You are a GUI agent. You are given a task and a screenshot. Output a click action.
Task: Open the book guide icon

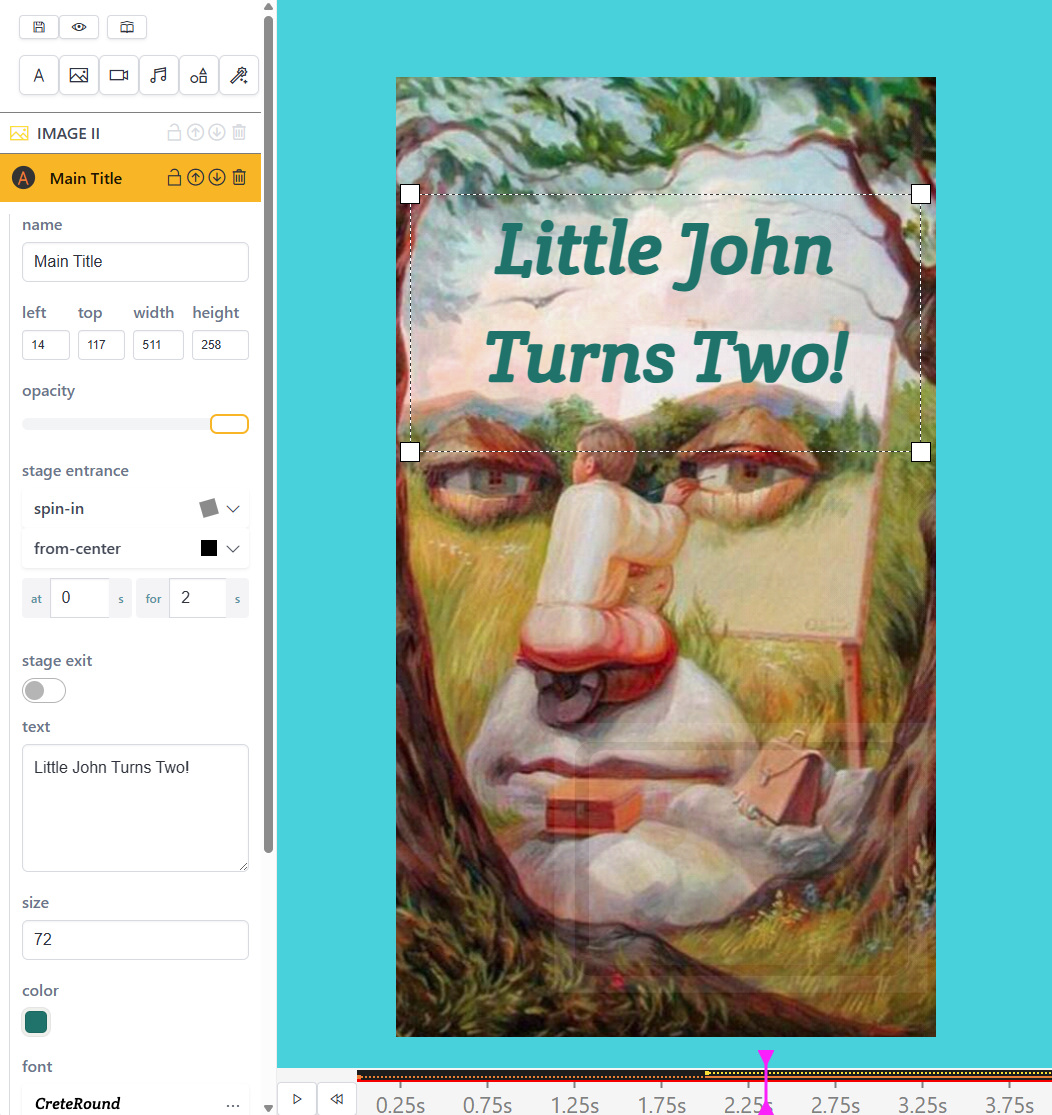click(x=127, y=27)
